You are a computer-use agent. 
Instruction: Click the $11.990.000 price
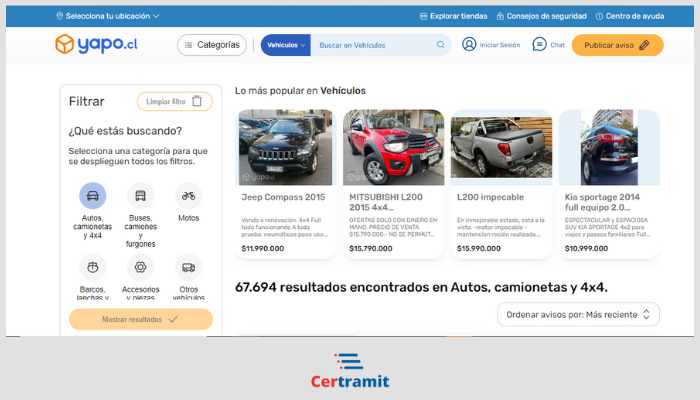(262, 248)
